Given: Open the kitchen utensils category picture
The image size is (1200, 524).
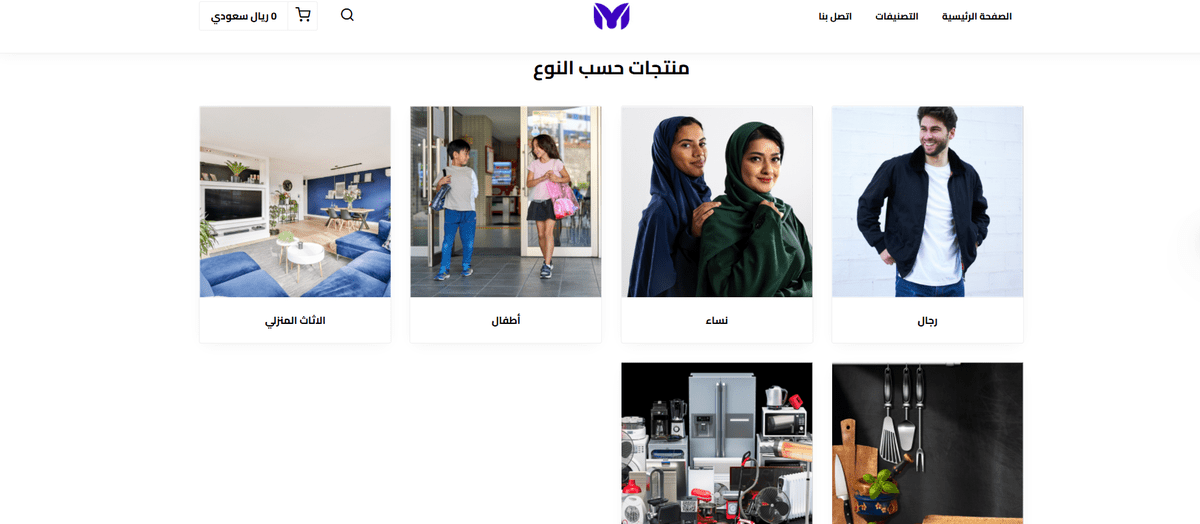Looking at the screenshot, I should 928,443.
